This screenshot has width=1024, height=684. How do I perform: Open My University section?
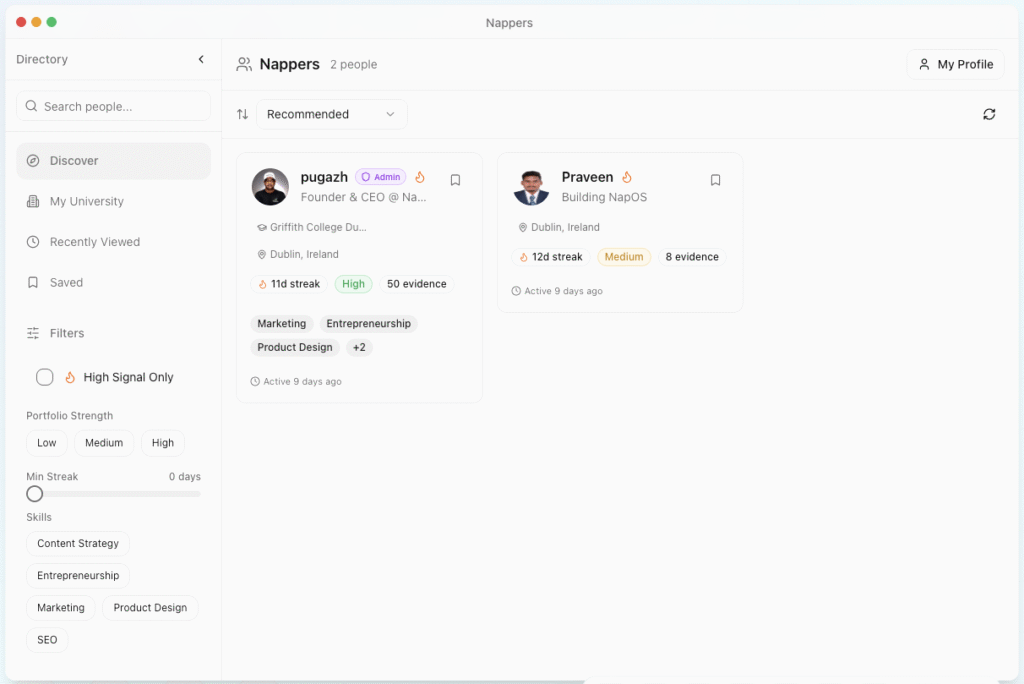[x=87, y=201]
